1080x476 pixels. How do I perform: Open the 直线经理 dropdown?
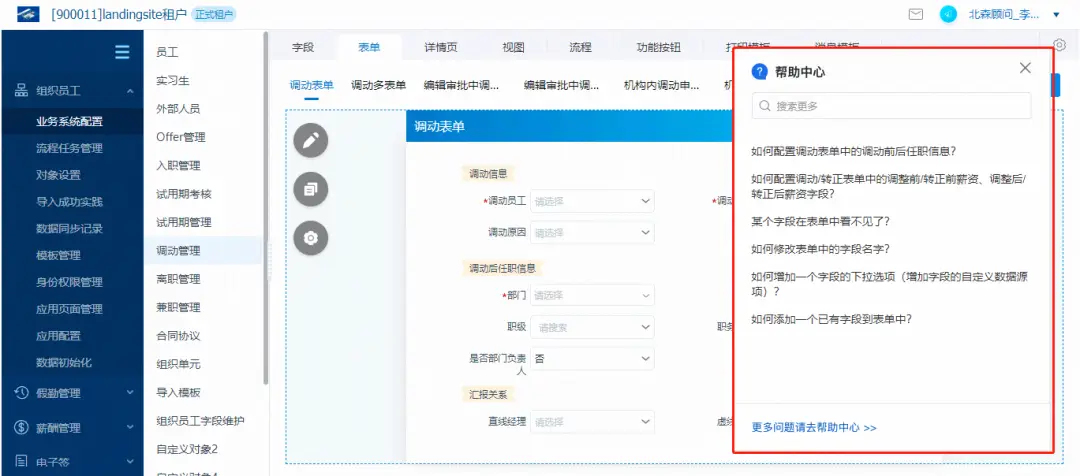coord(592,422)
